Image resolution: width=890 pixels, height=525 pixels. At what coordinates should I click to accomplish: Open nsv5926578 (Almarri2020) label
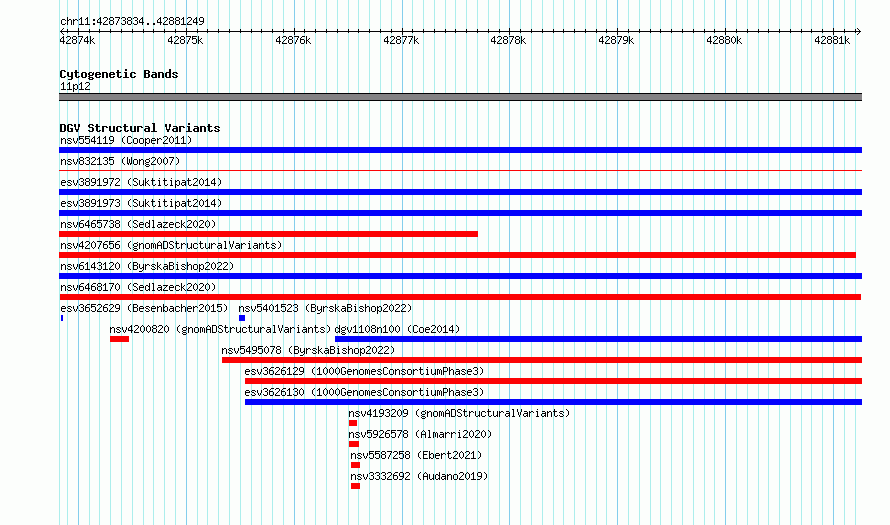pyautogui.click(x=420, y=434)
